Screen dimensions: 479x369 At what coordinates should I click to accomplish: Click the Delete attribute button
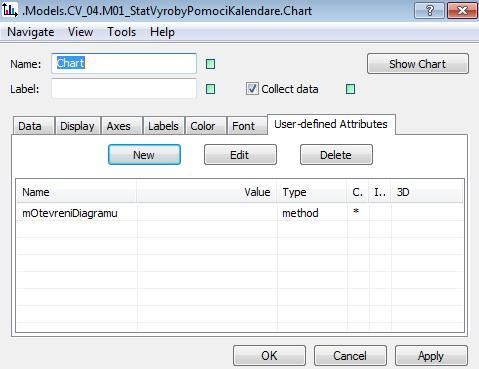tap(336, 155)
